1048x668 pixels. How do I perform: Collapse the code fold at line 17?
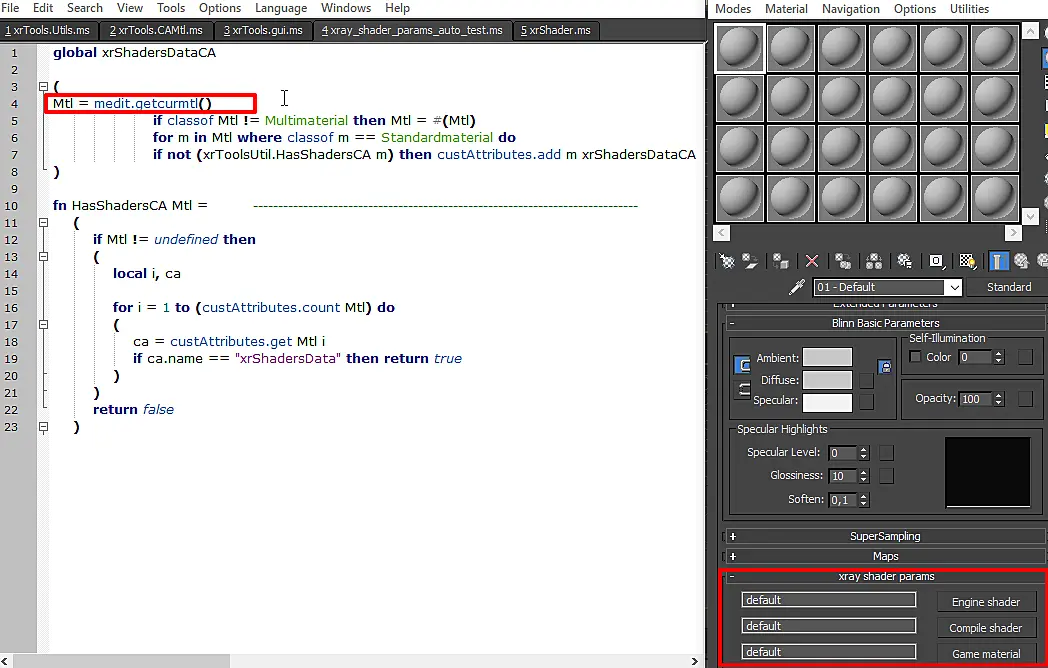pyautogui.click(x=43, y=324)
